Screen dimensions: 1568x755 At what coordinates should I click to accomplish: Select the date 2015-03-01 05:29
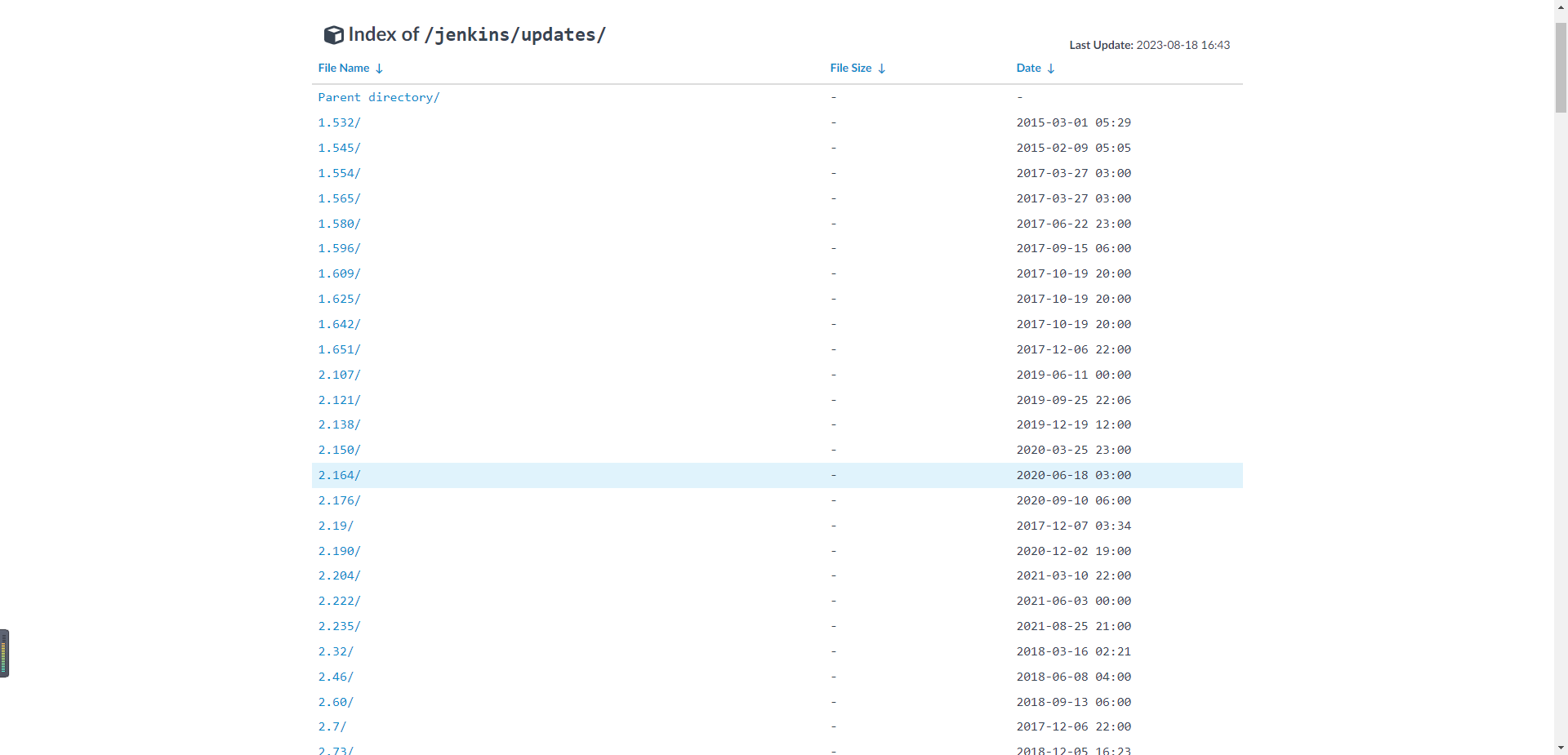point(1074,122)
